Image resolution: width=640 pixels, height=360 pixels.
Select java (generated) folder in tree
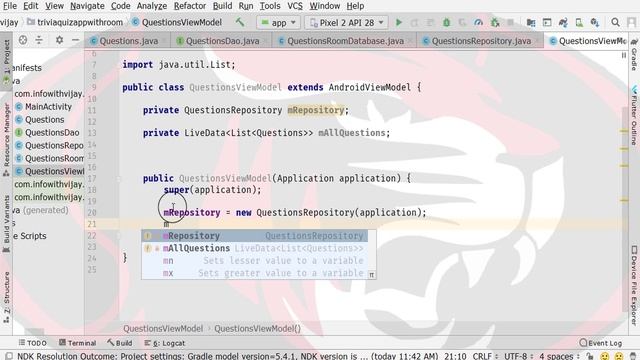click(x=40, y=210)
